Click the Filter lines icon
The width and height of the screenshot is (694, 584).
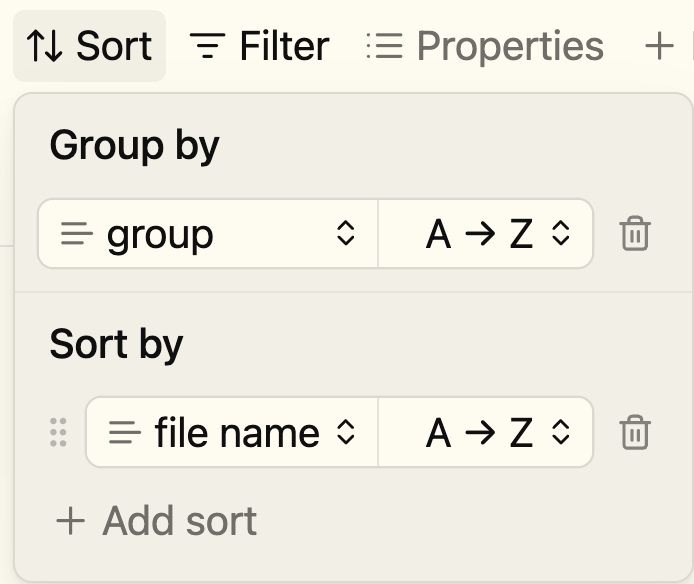pyautogui.click(x=208, y=46)
